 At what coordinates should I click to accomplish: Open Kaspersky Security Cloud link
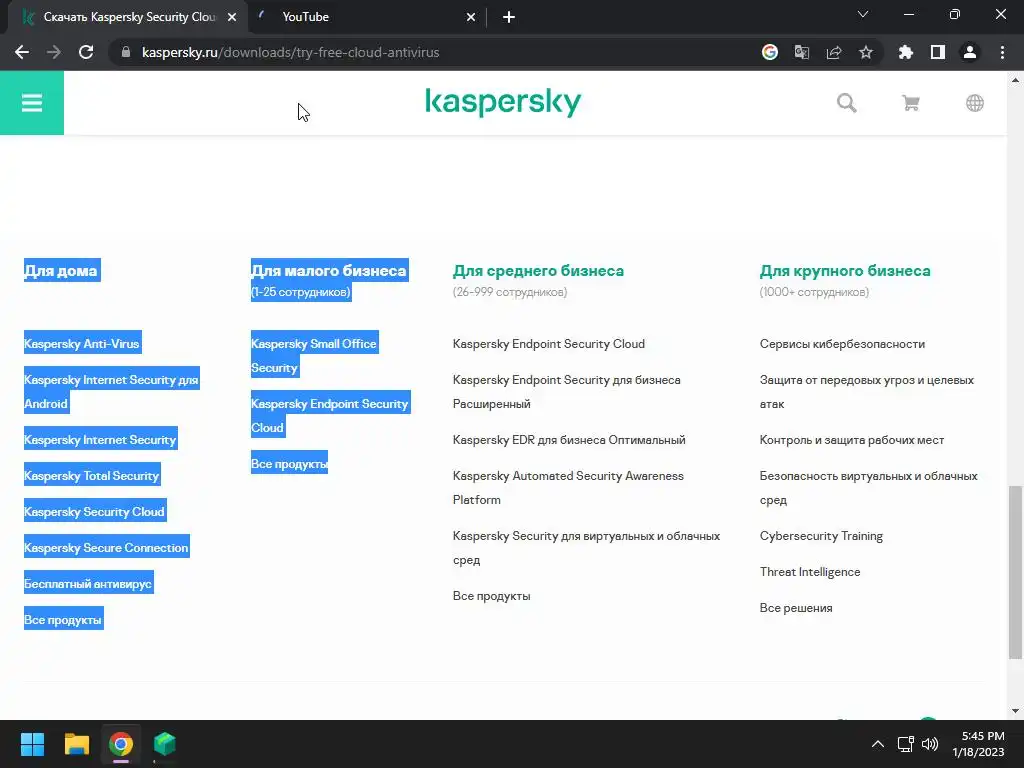coord(94,511)
